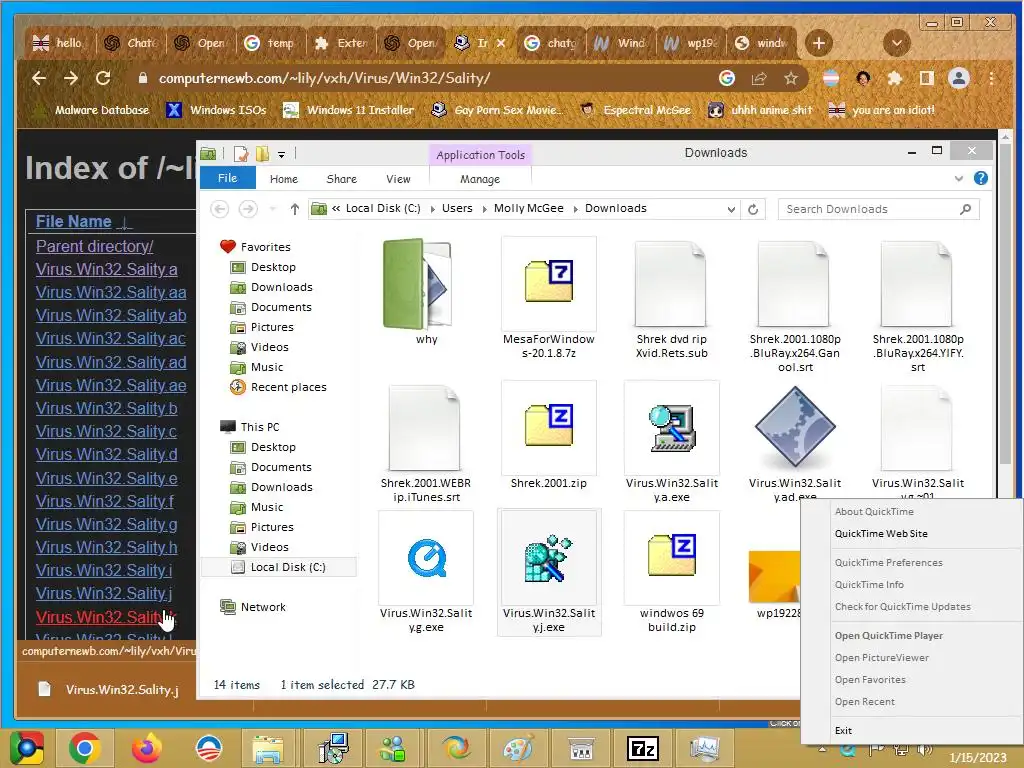The image size is (1024, 768).
Task: Select Virus.Win32.Sality.g.exe QuickTime icon
Action: point(426,558)
